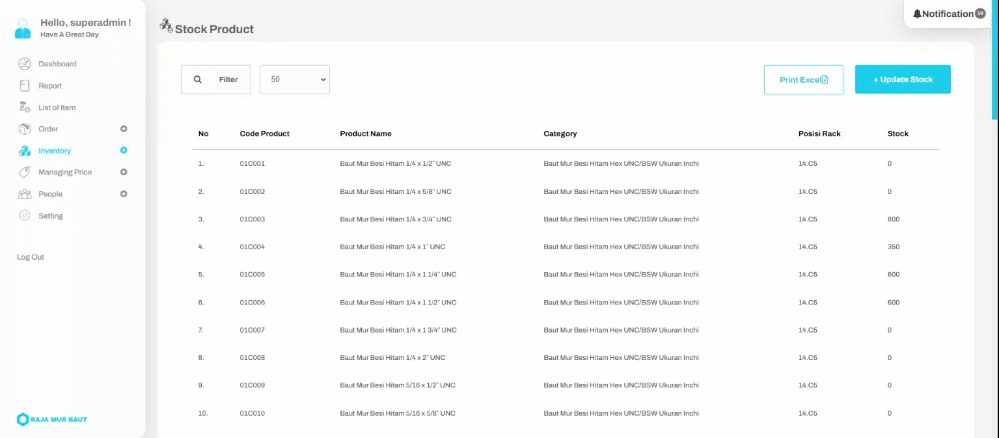Open the rows-per-page dropdown showing 50
Viewport: 999px width, 438px height.
pos(294,80)
